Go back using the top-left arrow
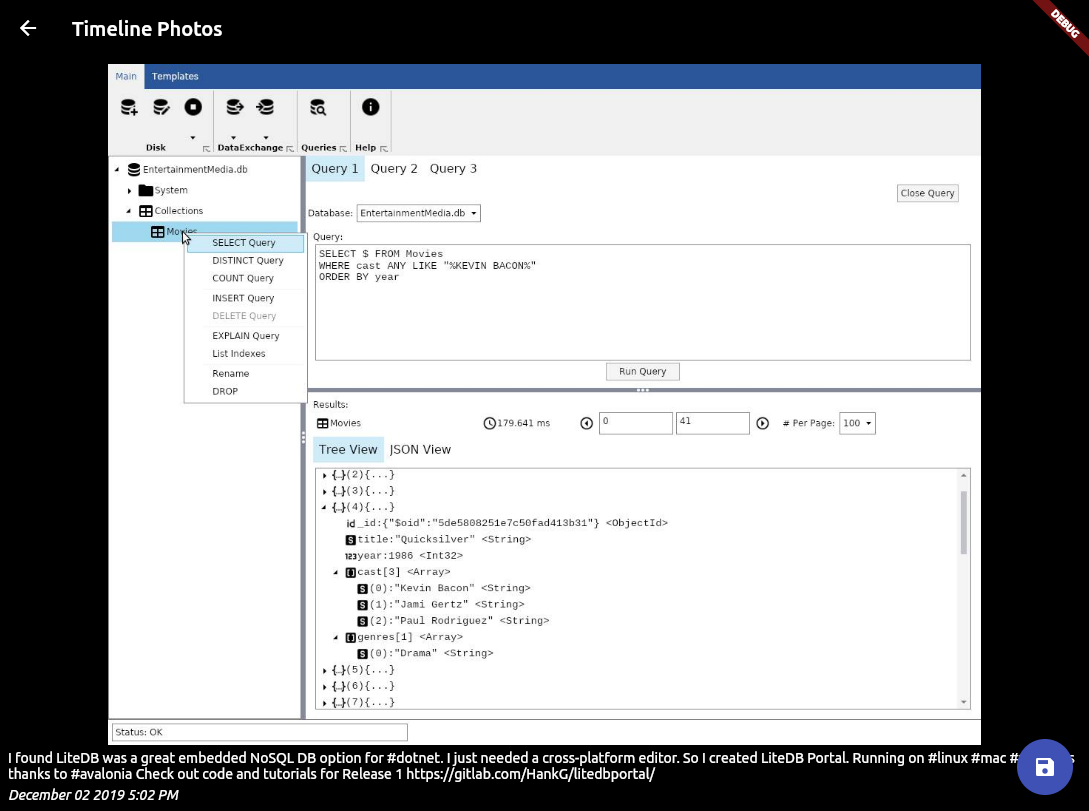 (28, 29)
